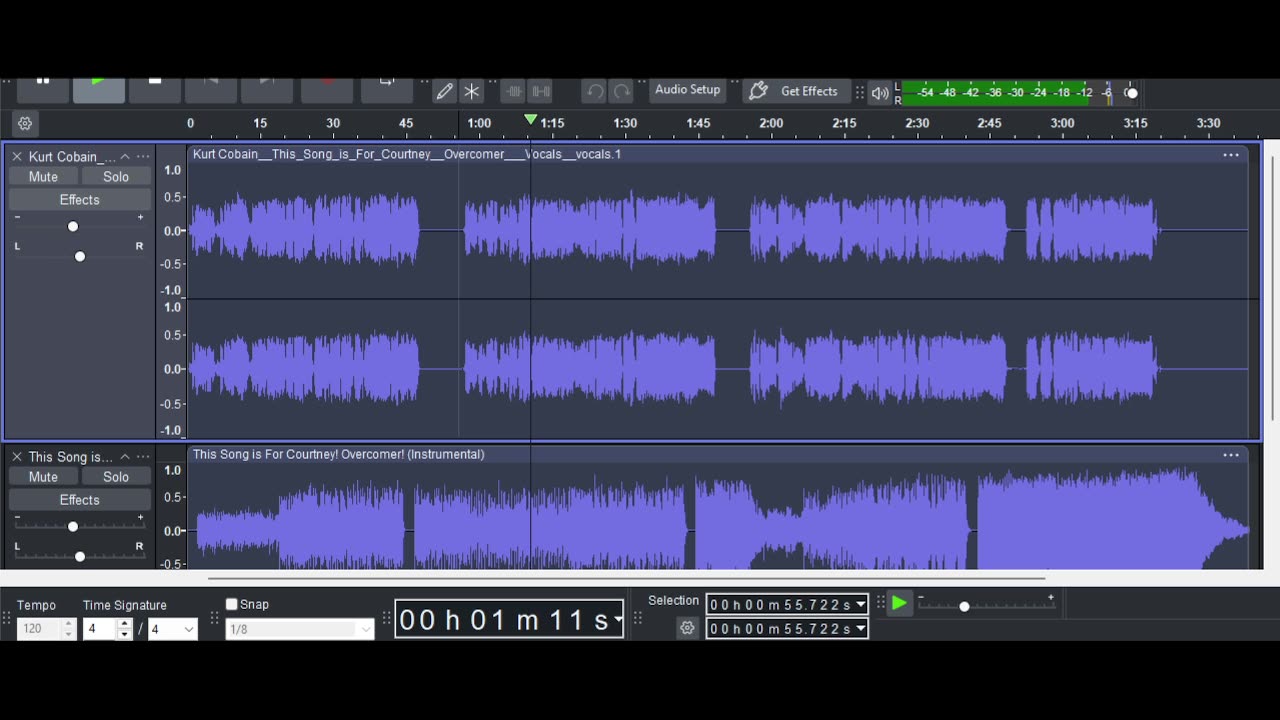Click the pan slider of Kurt Cobain track
This screenshot has width=1280, height=720.
point(80,256)
